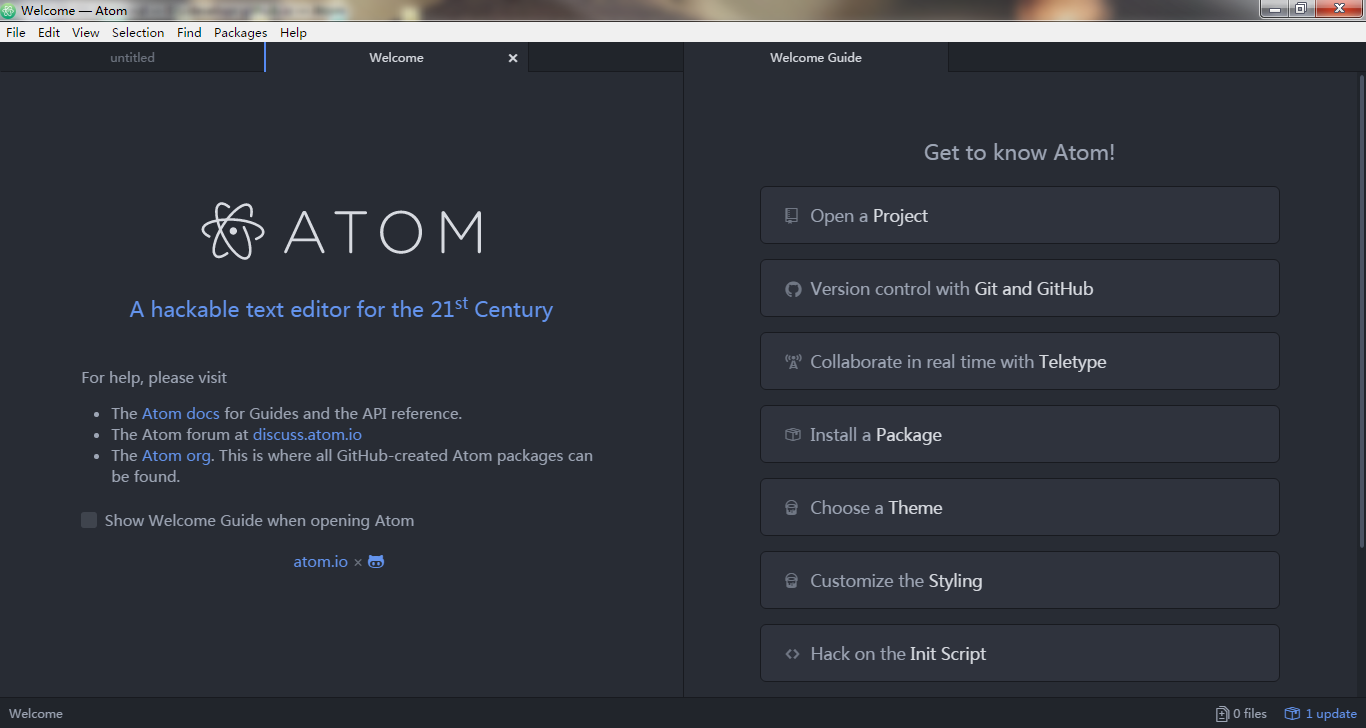Open the atom.io link

pyautogui.click(x=321, y=562)
